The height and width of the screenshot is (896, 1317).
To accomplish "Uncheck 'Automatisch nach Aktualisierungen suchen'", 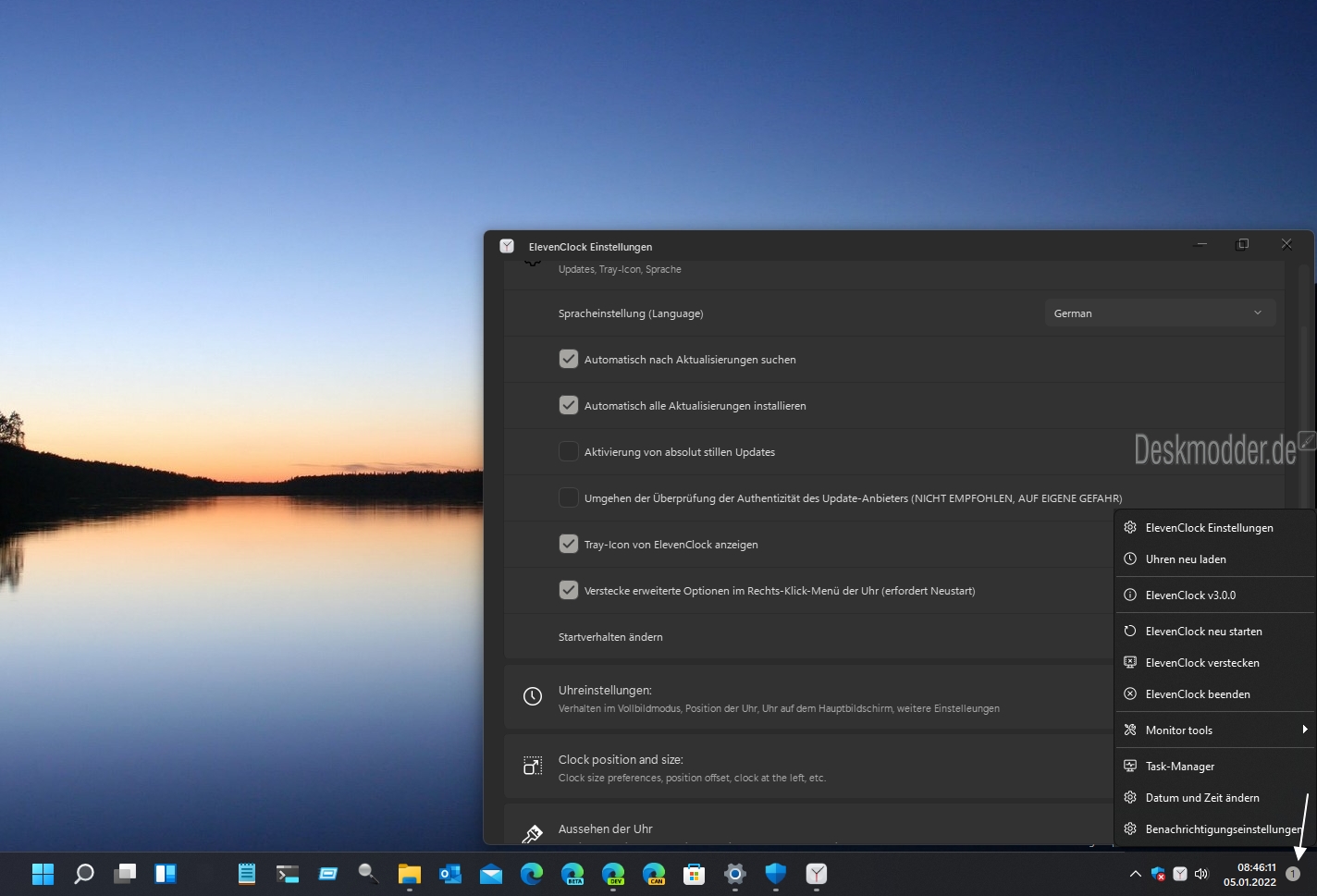I will 569,359.
